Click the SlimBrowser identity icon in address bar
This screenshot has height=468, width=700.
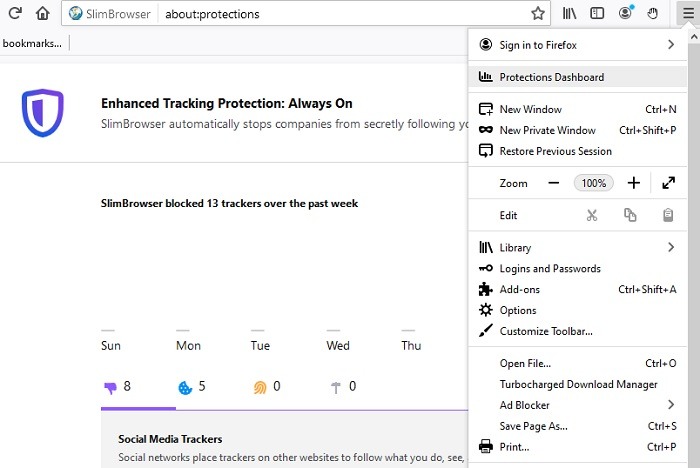[75, 13]
